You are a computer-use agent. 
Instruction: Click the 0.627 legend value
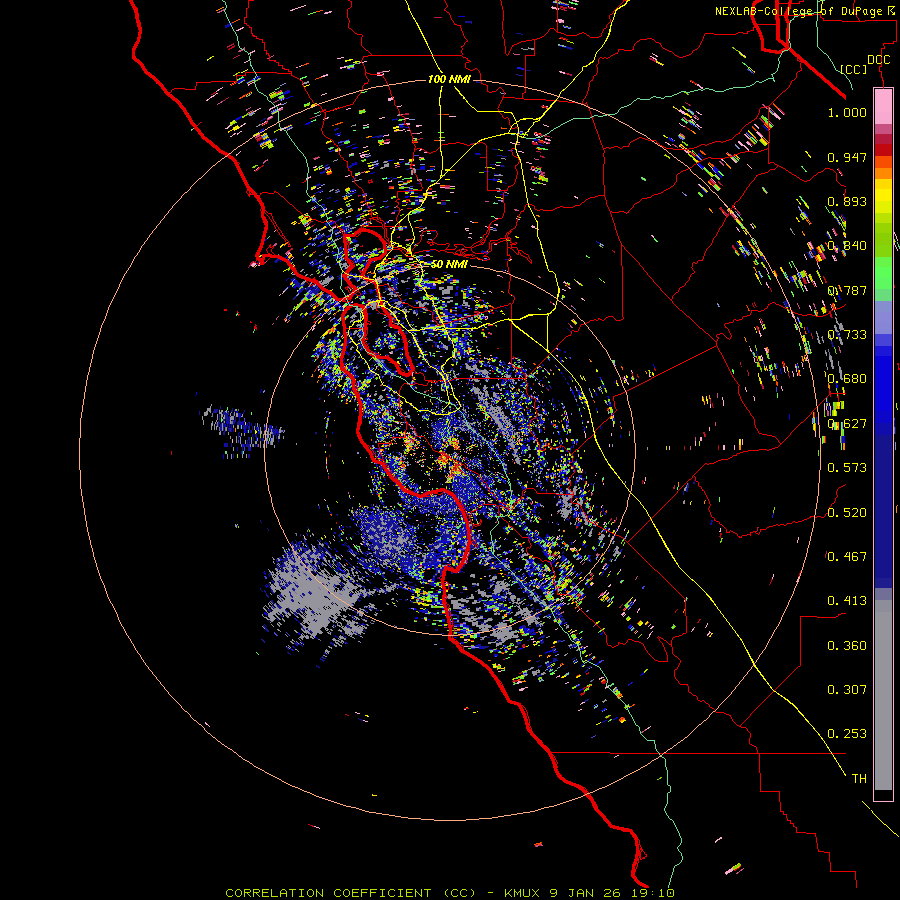point(847,424)
